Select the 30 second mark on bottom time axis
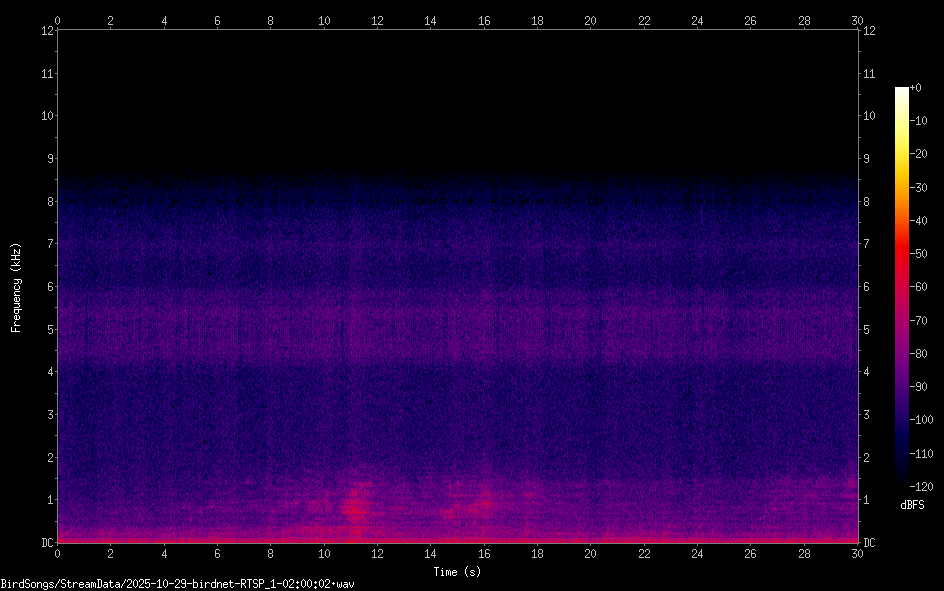Screen dimensions: 944x591 point(857,553)
